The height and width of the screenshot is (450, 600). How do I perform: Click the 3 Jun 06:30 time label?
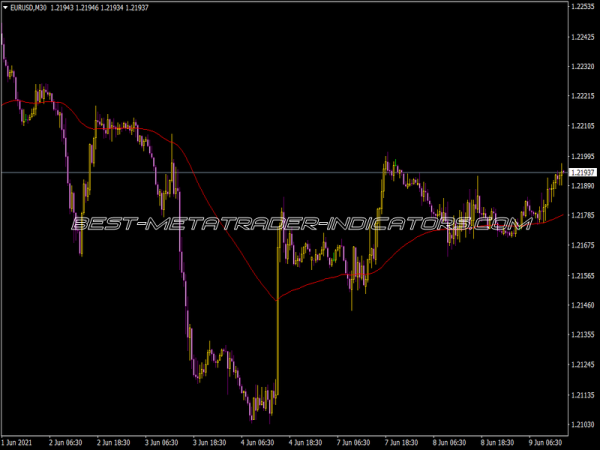[163, 442]
